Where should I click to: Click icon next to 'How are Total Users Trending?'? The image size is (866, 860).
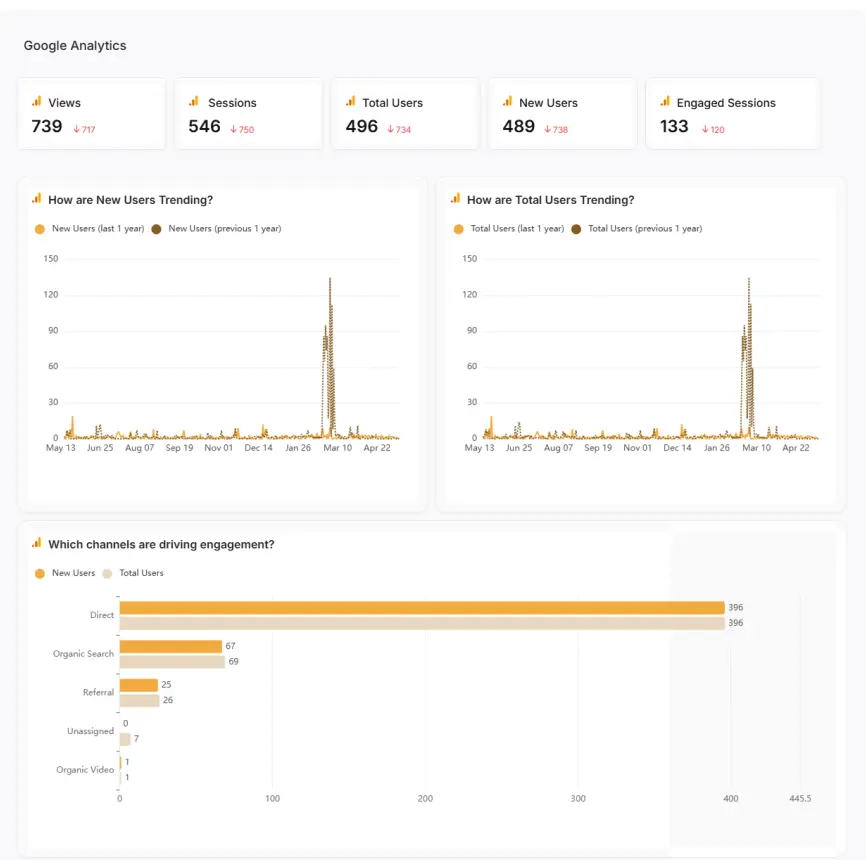pos(456,199)
